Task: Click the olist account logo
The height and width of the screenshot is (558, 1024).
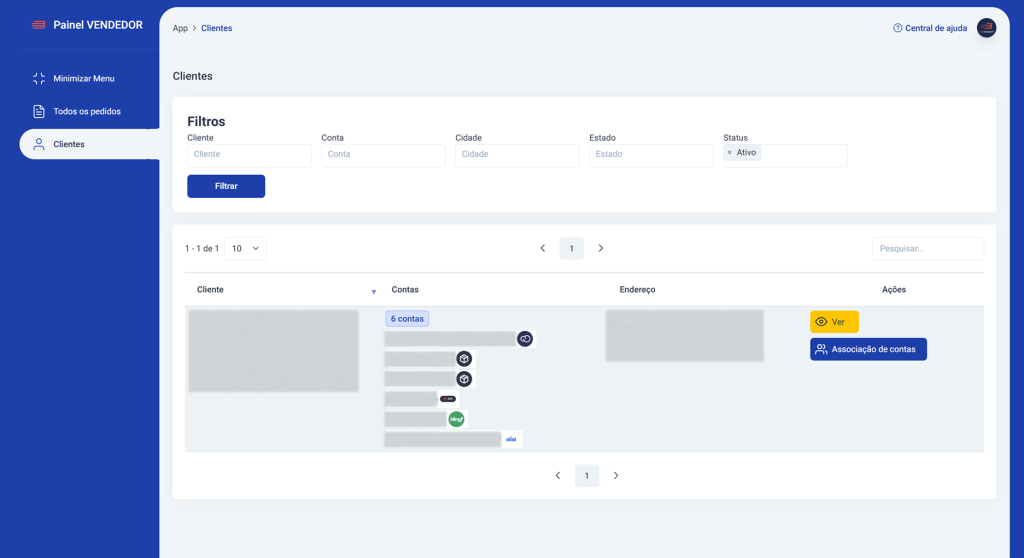Action: [x=511, y=439]
